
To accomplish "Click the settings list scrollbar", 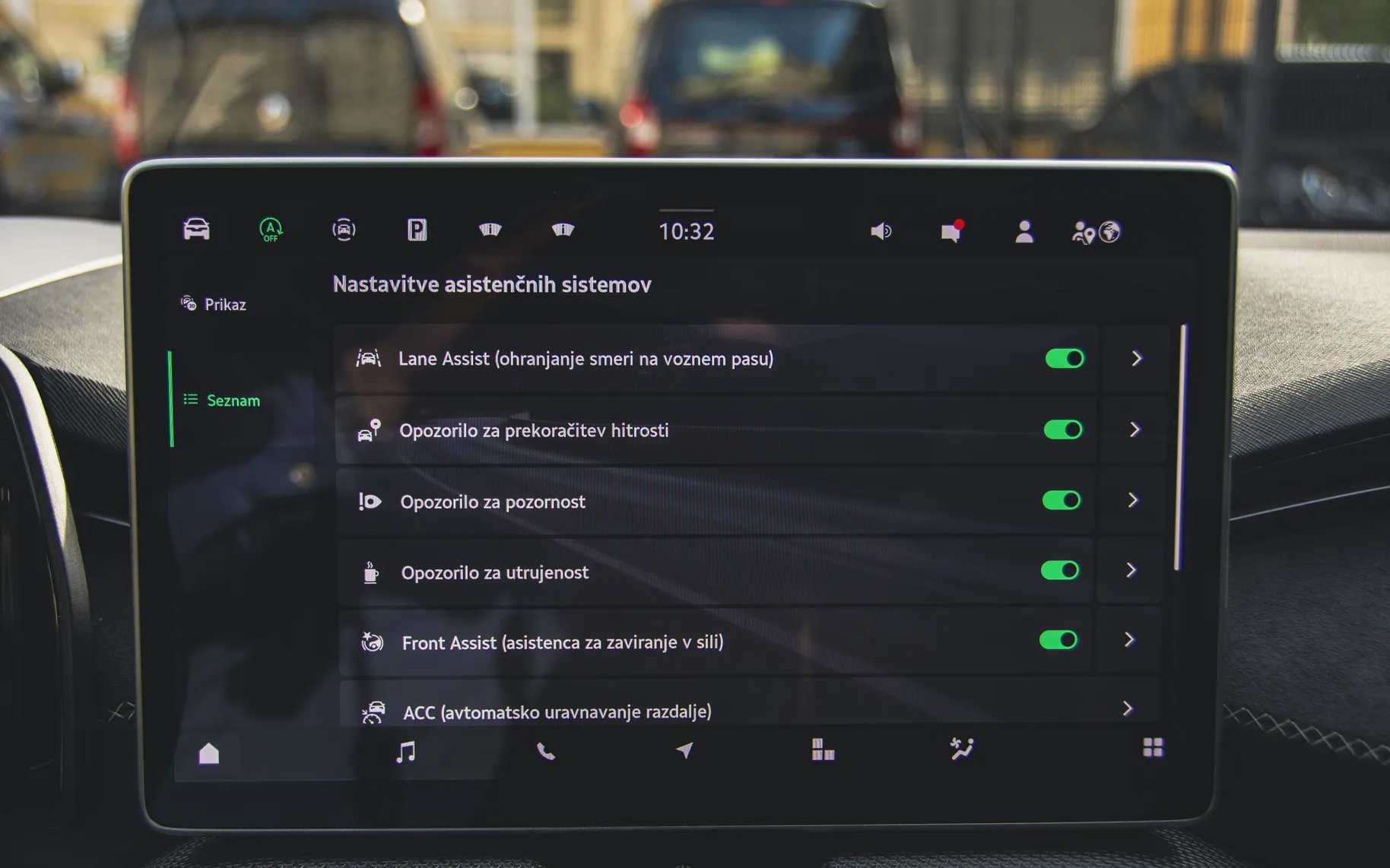I will 1180,447.
